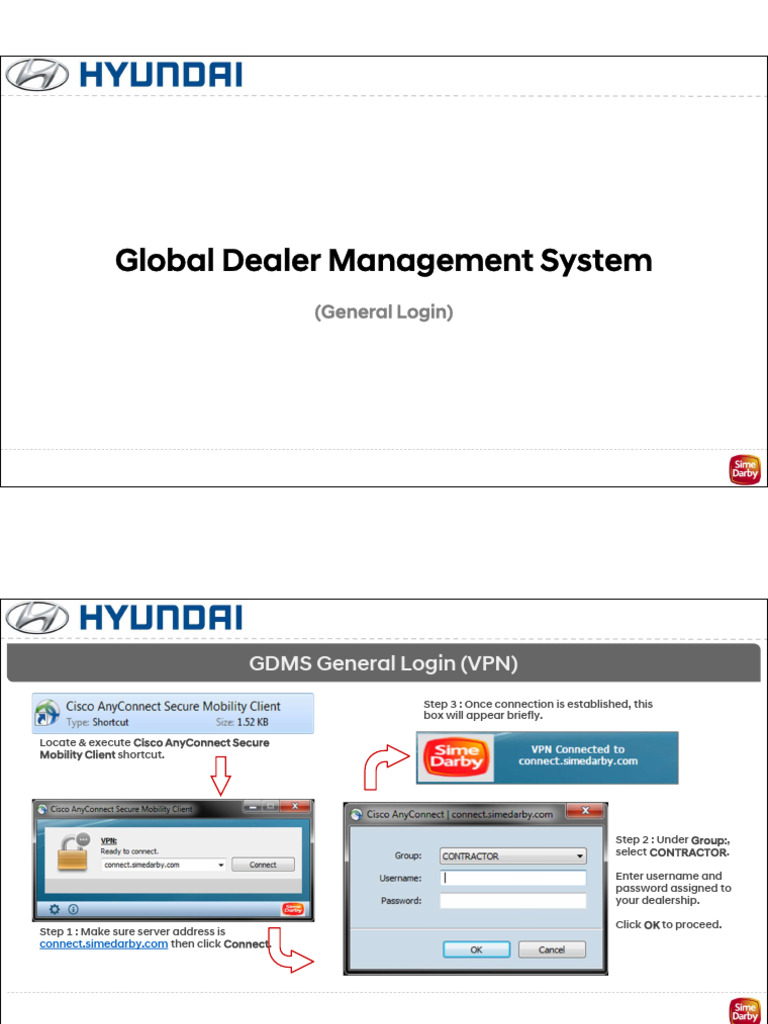Click the Hyundai logo on the title slide
Viewport: 768px width, 1024px height.
tap(123, 74)
